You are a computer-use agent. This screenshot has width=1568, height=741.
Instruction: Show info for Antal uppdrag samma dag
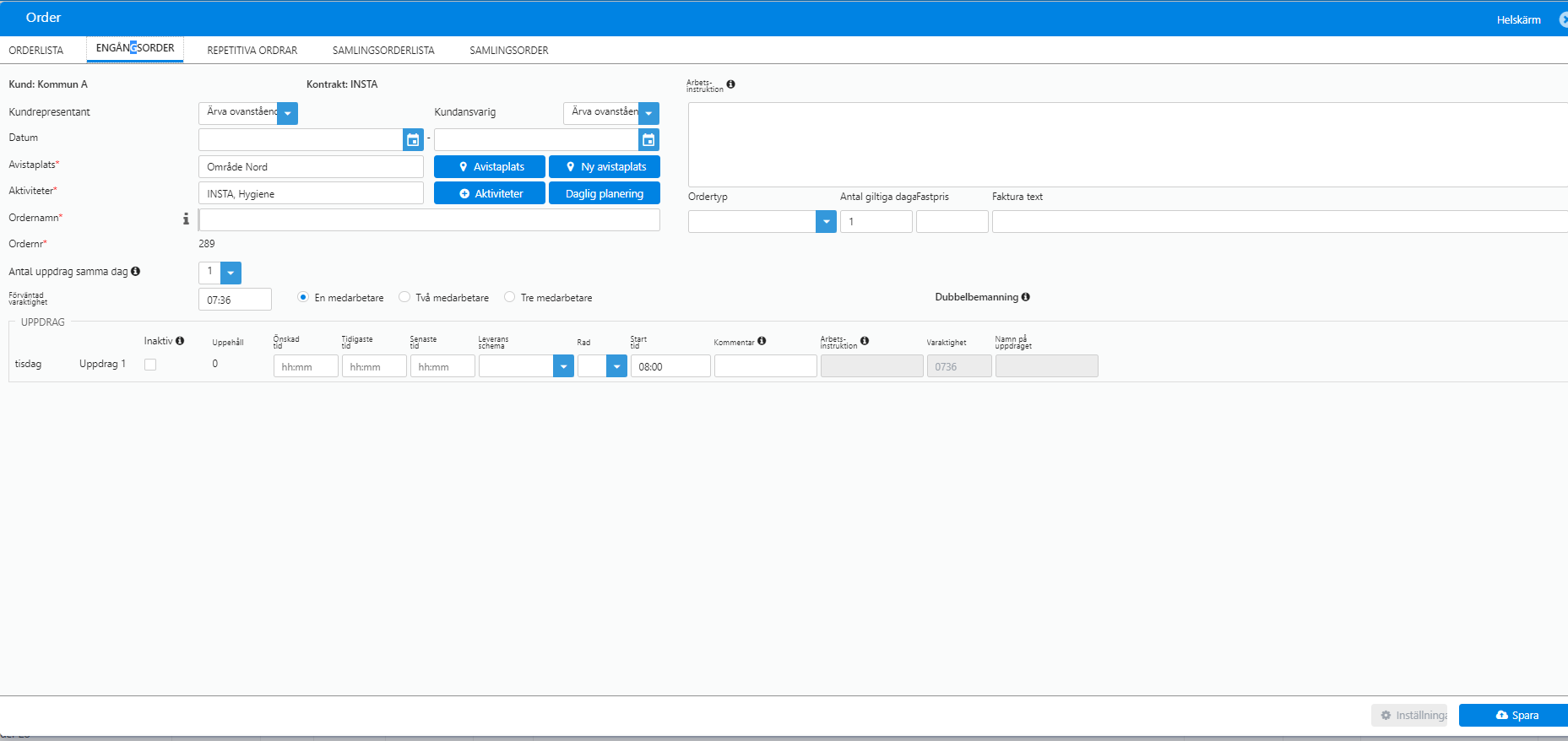(135, 271)
